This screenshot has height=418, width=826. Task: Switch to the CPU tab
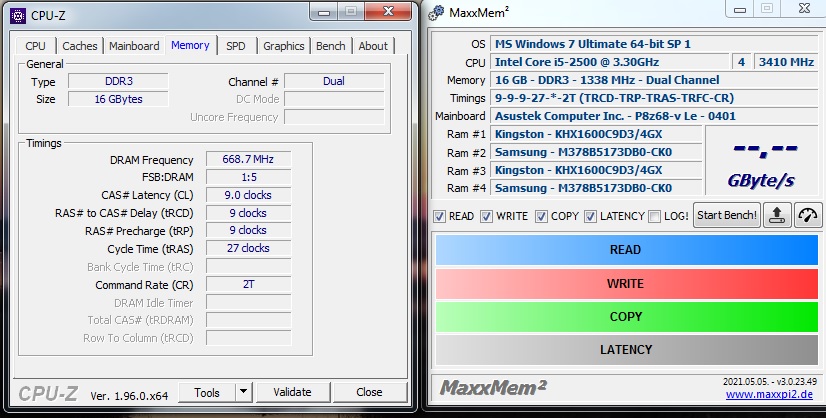click(x=35, y=46)
